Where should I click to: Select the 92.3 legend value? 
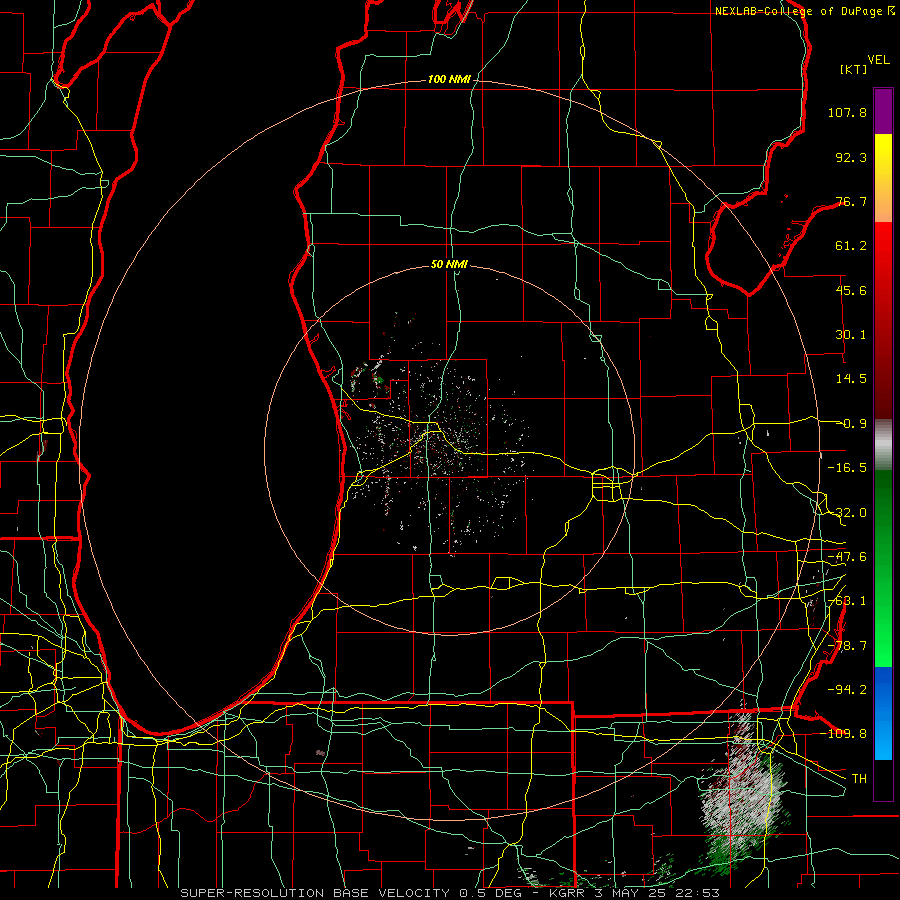pos(851,157)
